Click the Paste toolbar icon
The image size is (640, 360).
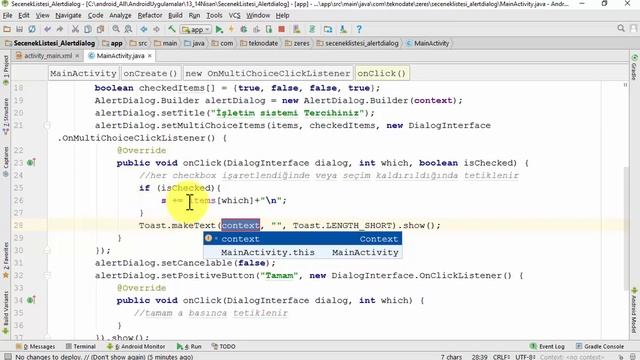tap(100, 29)
